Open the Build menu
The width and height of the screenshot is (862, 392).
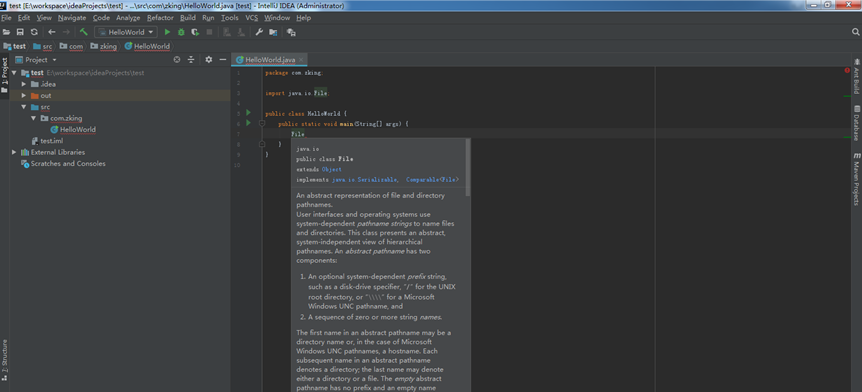click(x=187, y=18)
